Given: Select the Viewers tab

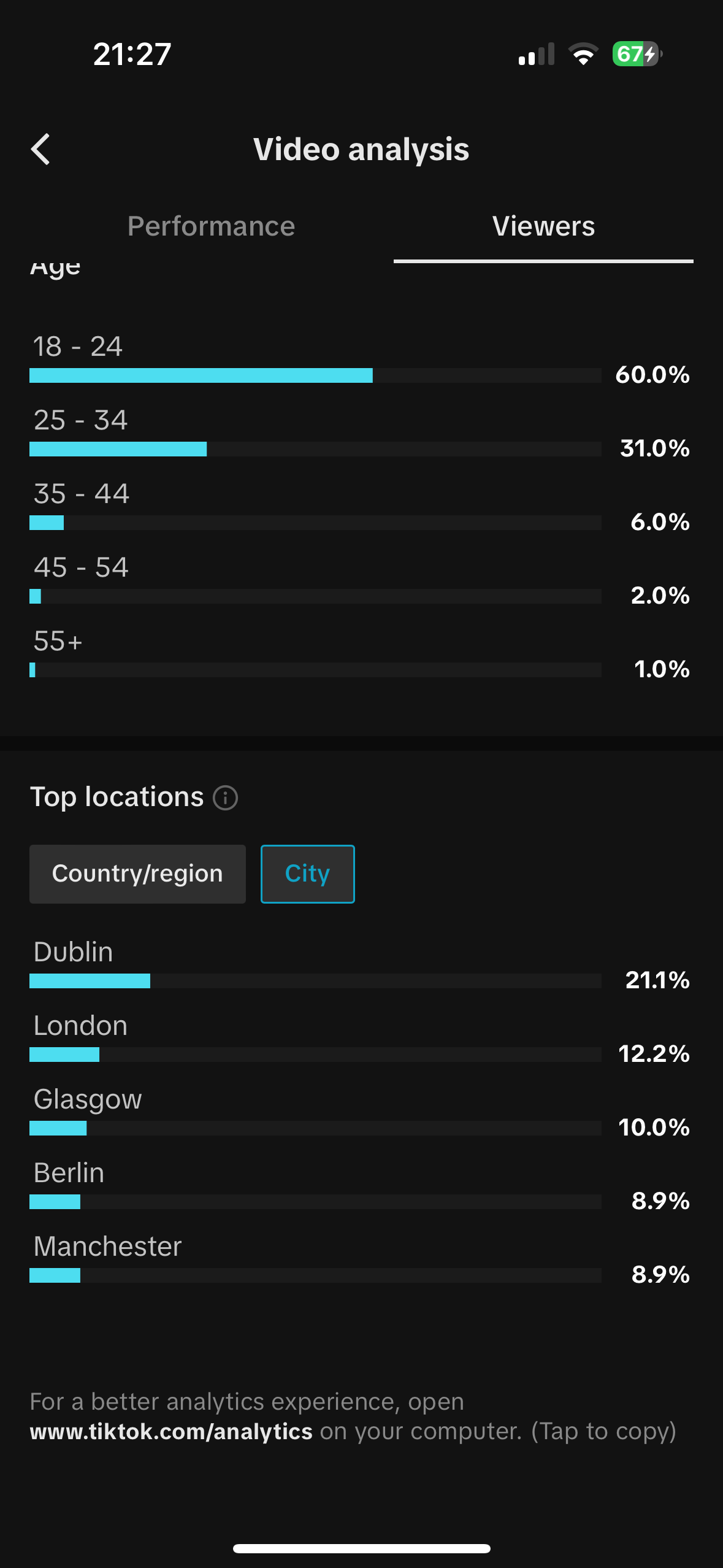Looking at the screenshot, I should point(543,226).
